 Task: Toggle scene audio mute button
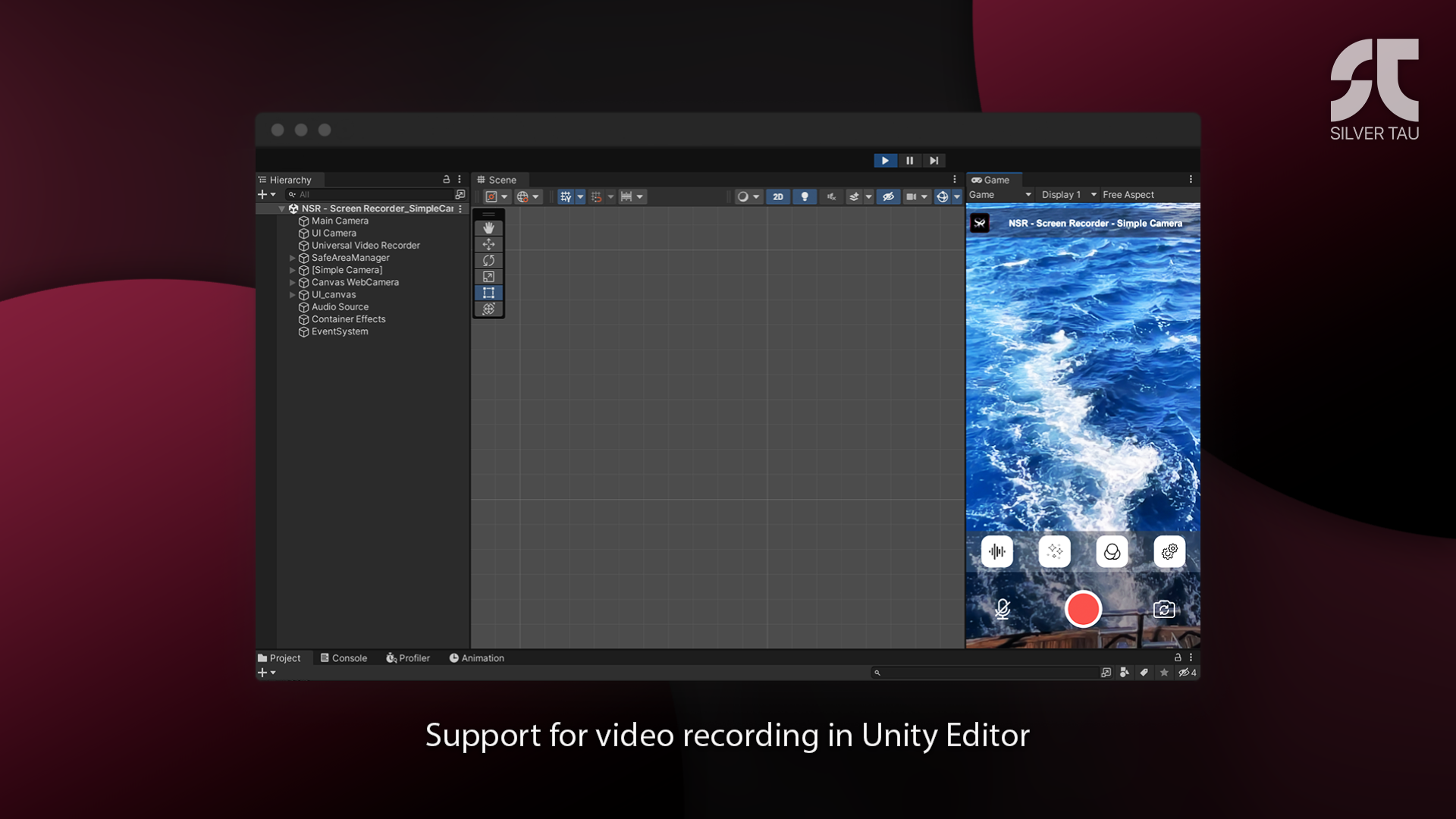[831, 196]
